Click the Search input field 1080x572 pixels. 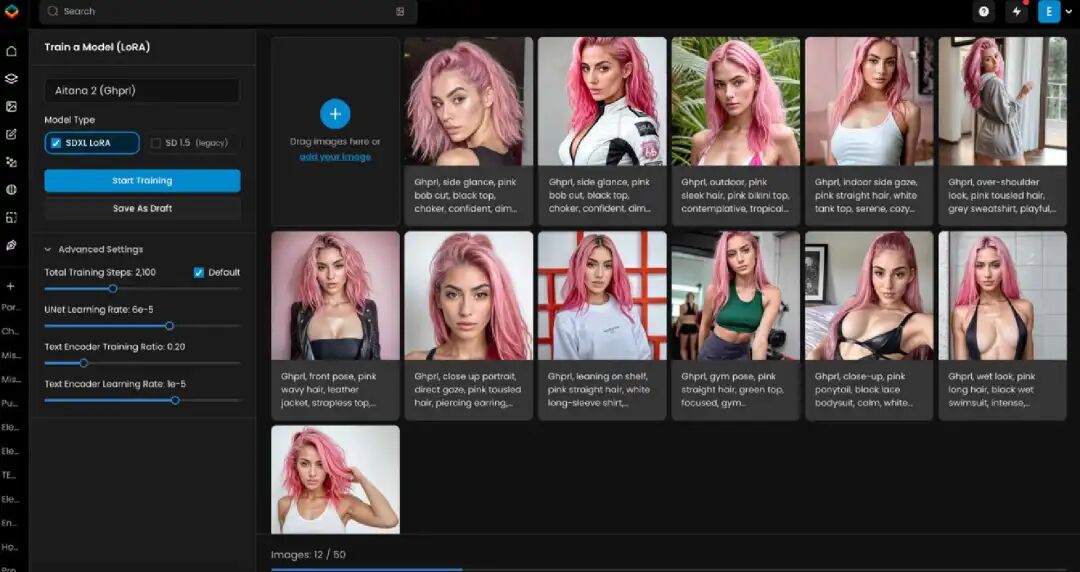tap(228, 12)
